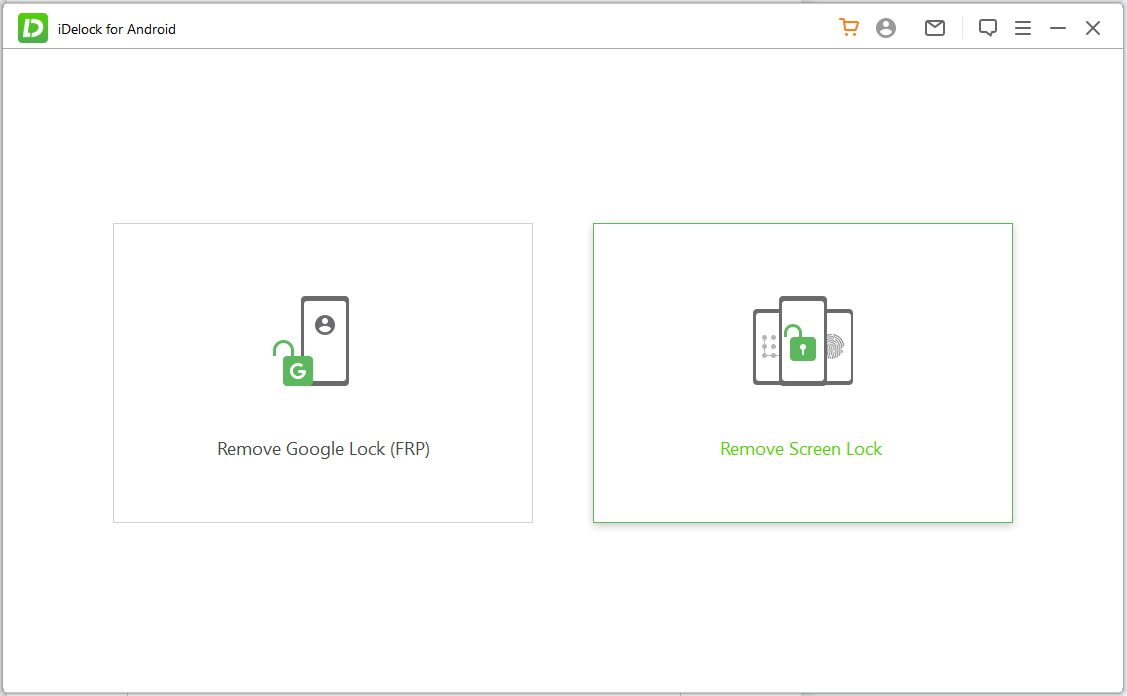The image size is (1127, 696).
Task: Click the green padlock on the center phone
Action: coord(802,347)
